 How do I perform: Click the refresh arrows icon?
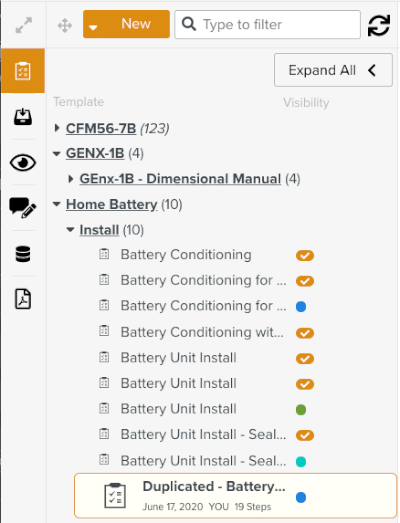pos(379,25)
